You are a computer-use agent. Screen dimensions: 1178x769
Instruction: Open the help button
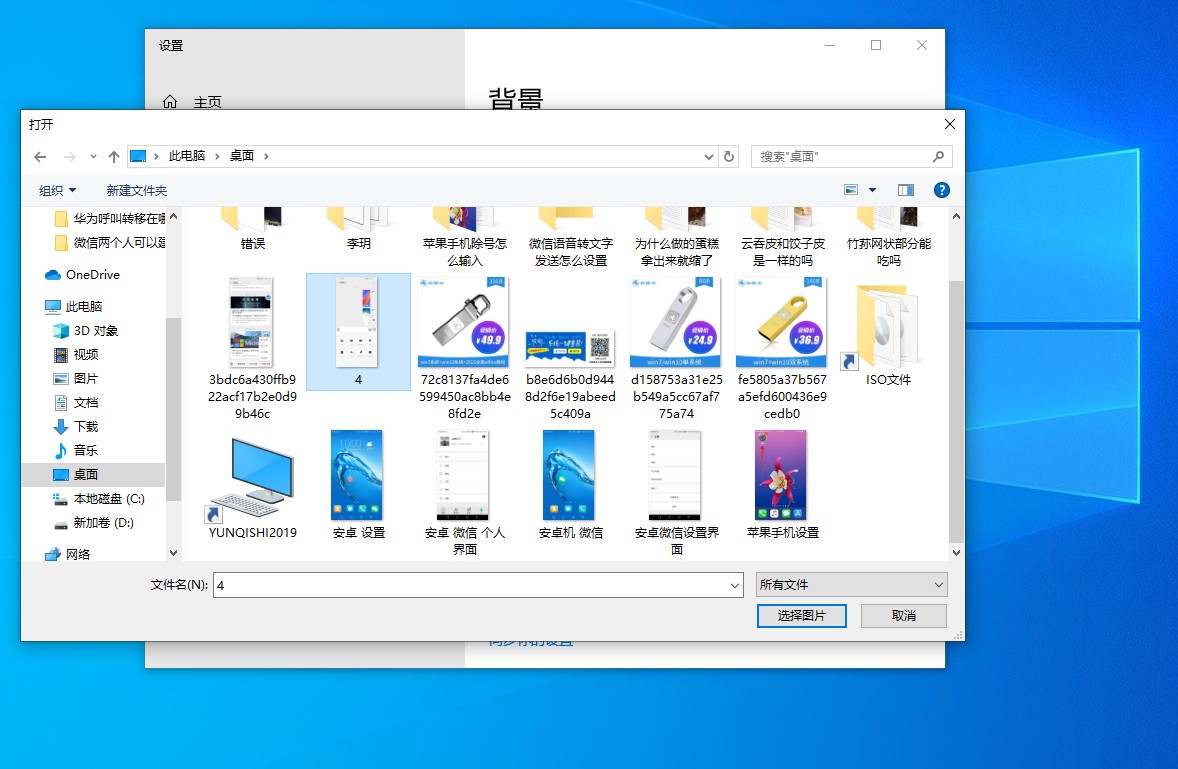click(941, 190)
